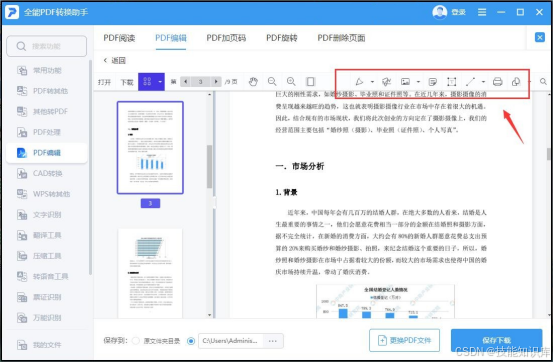Screen dimensions: 554x363
Task: Click the stamp tool icon
Action: 516,82
